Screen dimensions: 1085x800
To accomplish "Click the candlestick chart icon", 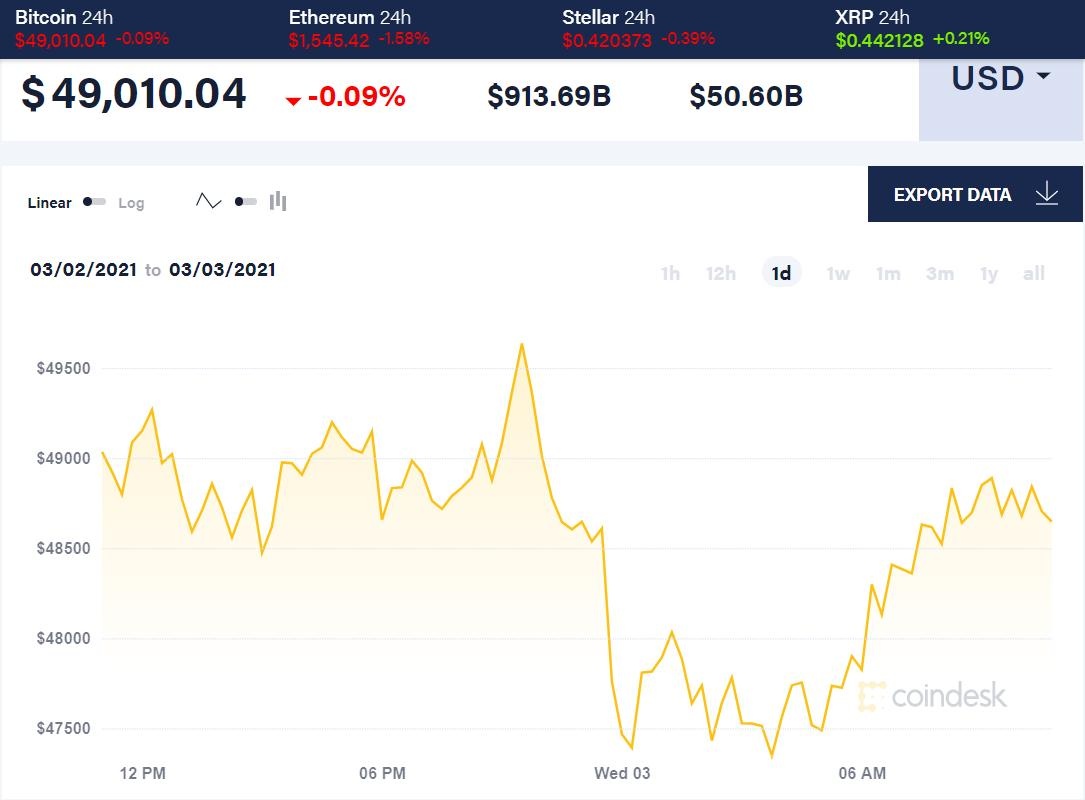I will coord(278,201).
